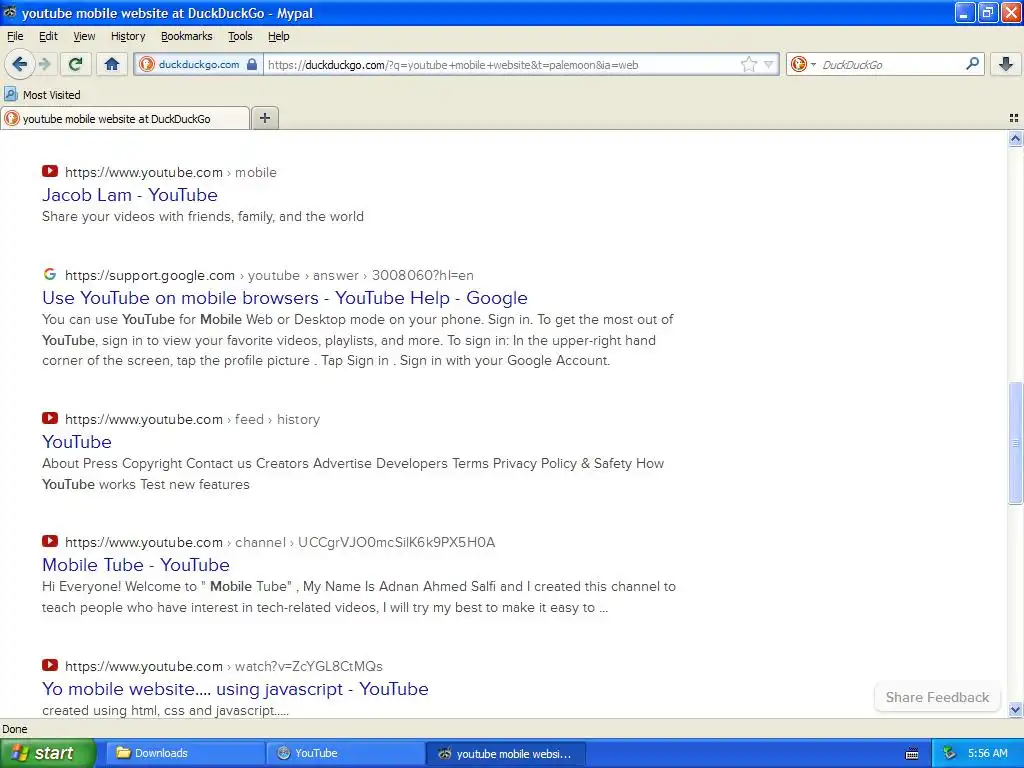Open the Windows start menu

[x=47, y=753]
